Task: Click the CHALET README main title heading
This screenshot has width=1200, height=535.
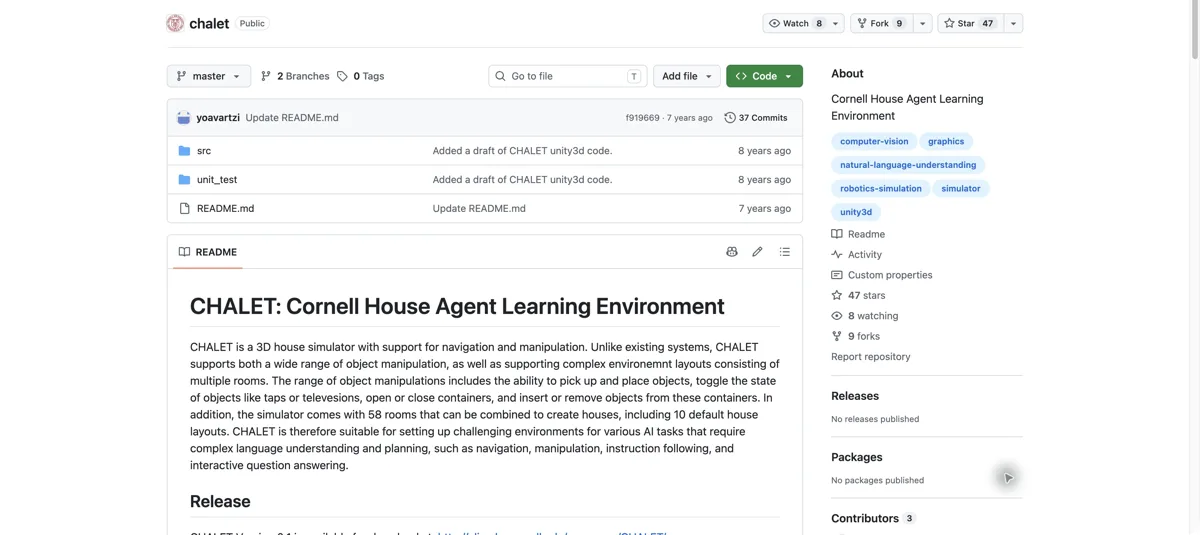Action: click(x=457, y=306)
